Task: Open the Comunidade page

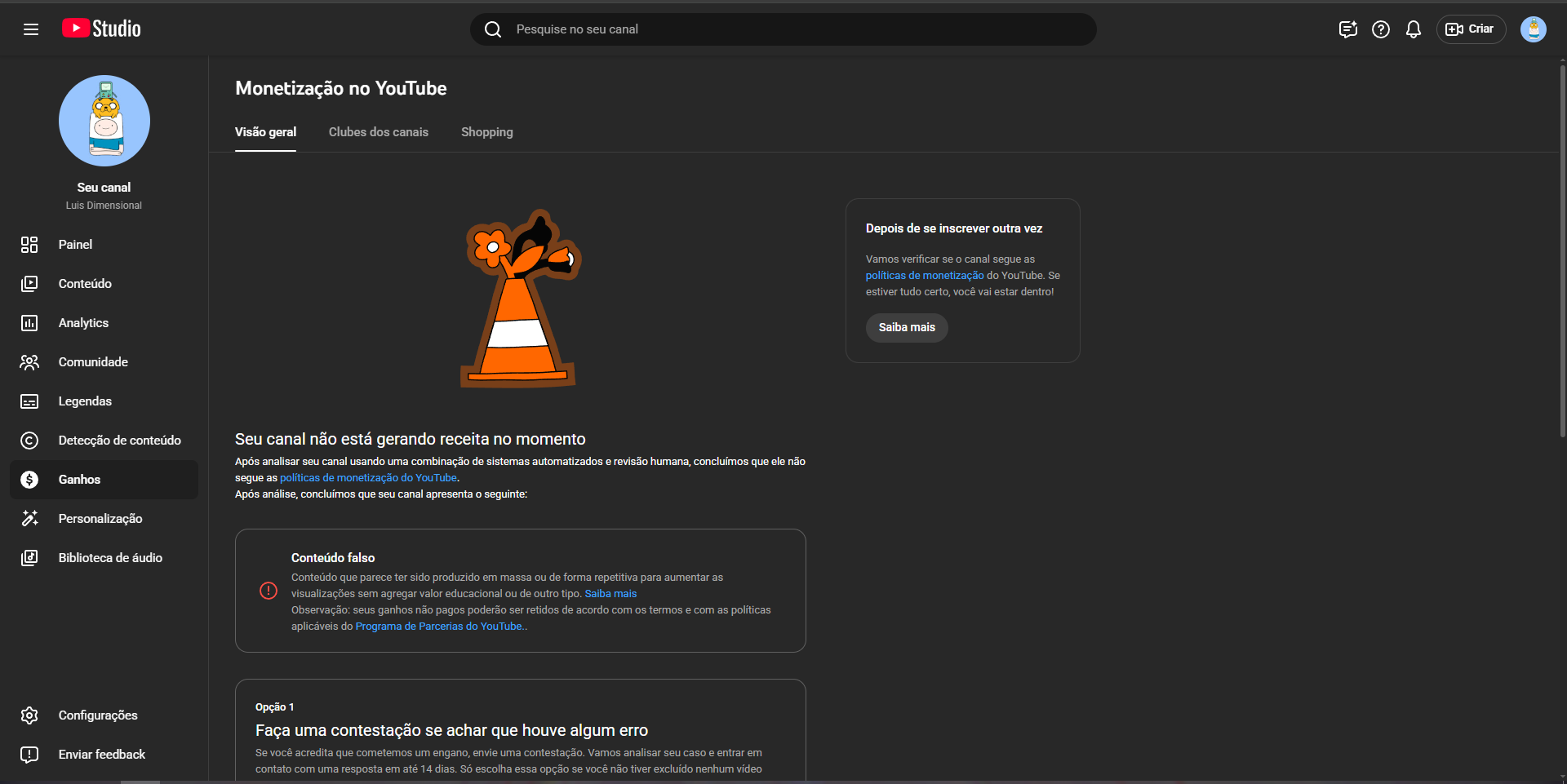Action: pyautogui.click(x=93, y=362)
